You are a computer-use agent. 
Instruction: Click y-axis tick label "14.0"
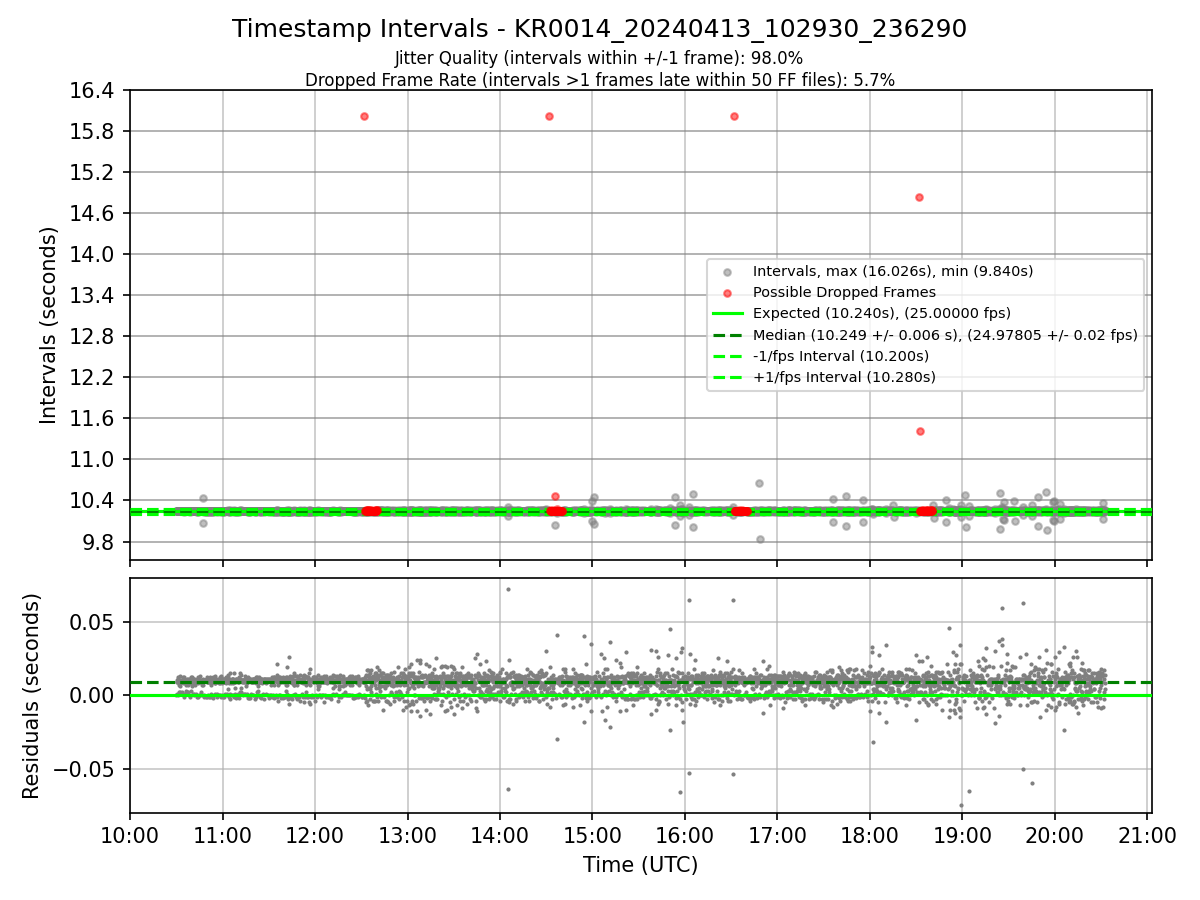(94, 255)
